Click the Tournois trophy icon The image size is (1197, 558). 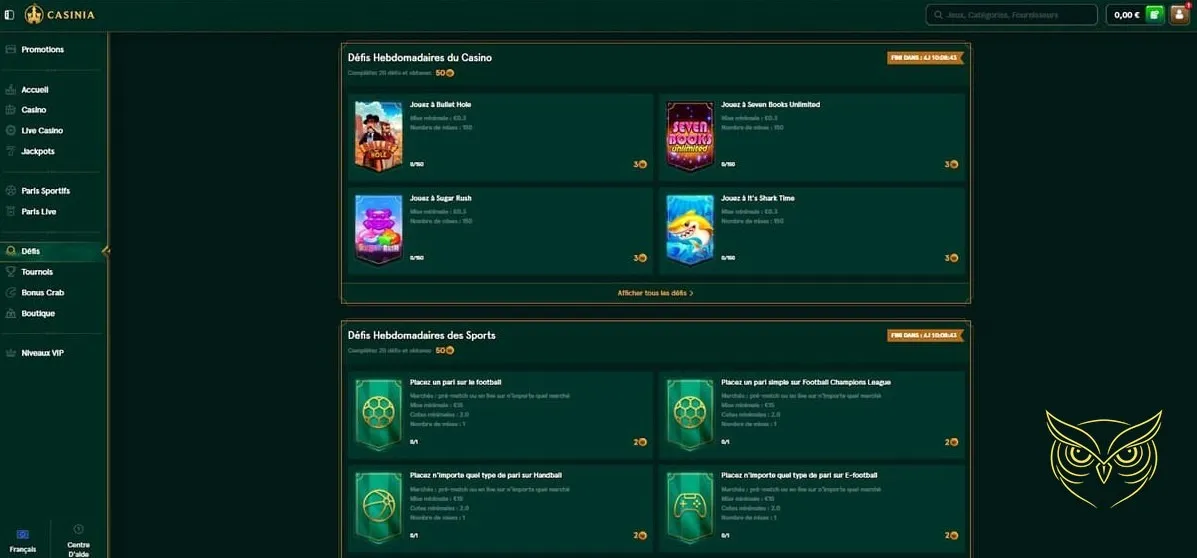coord(11,272)
